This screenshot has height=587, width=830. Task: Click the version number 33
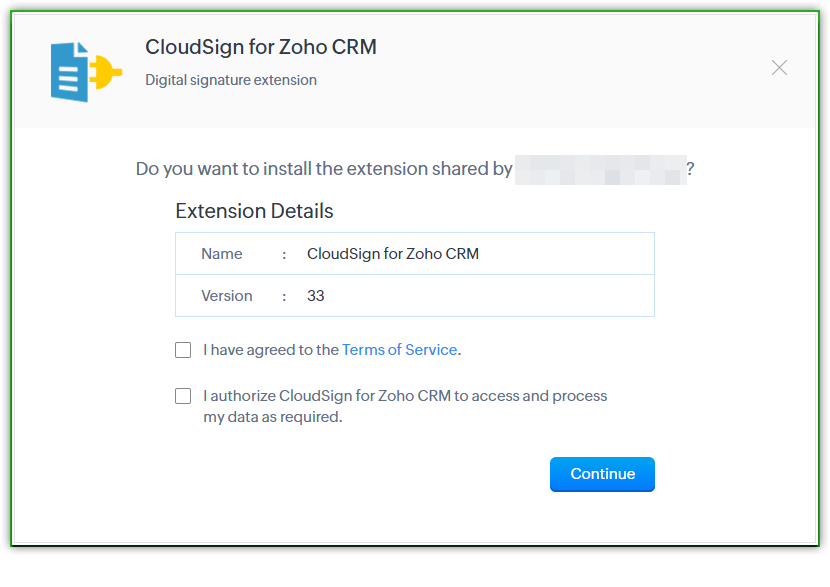click(316, 296)
